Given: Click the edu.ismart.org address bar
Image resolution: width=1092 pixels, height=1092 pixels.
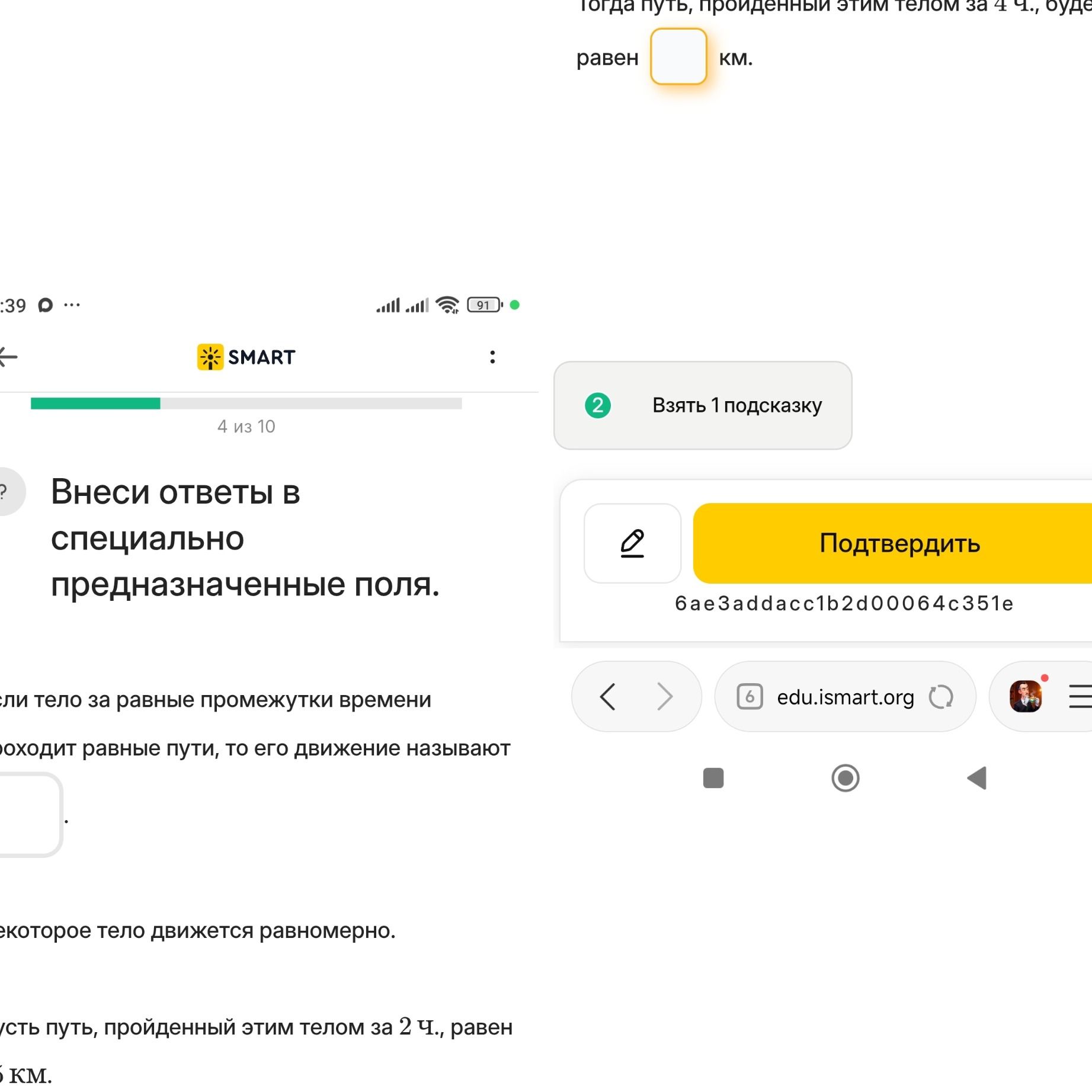Looking at the screenshot, I should 845,697.
